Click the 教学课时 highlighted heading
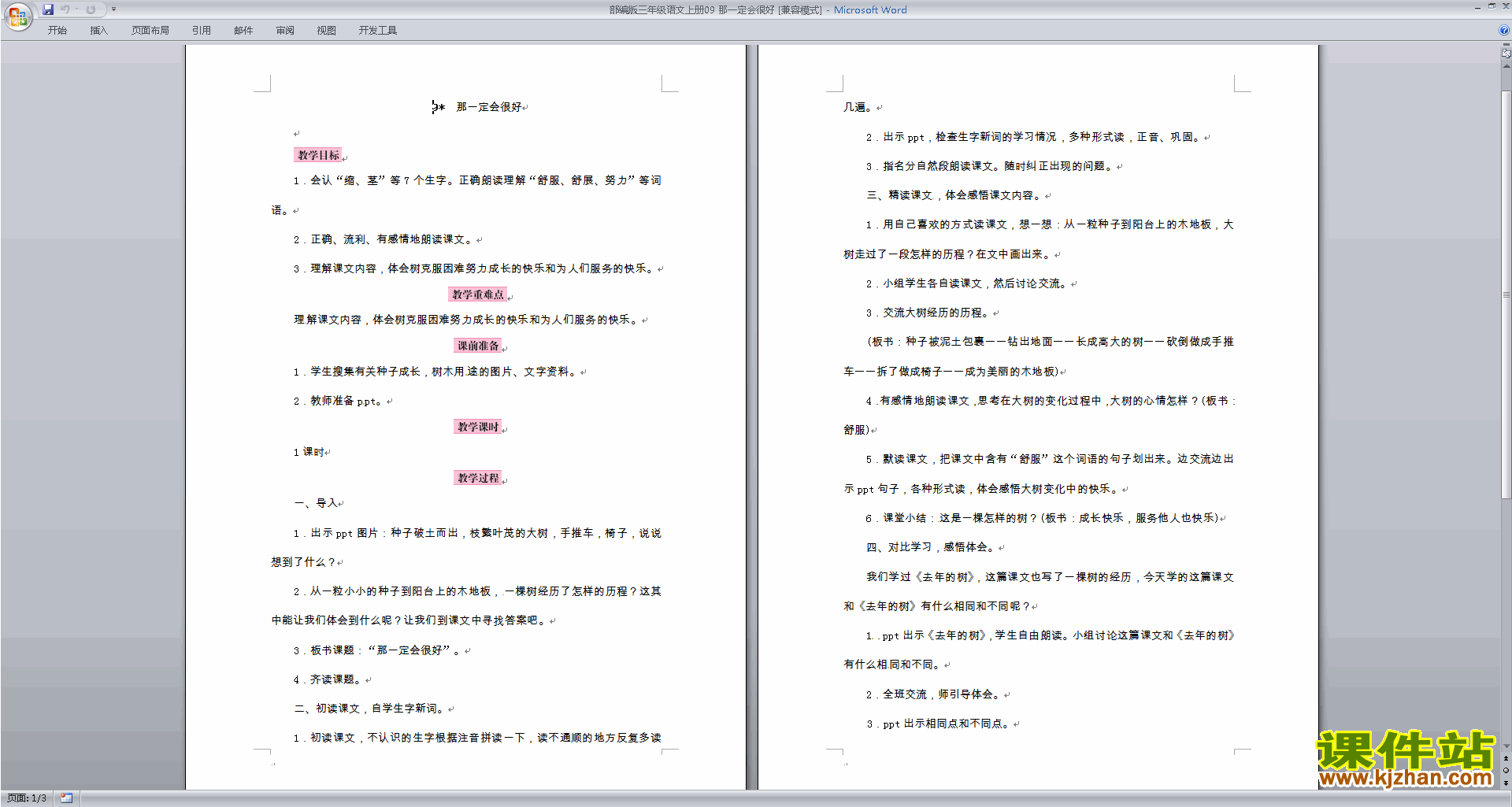This screenshot has width=1512, height=807. coord(478,427)
